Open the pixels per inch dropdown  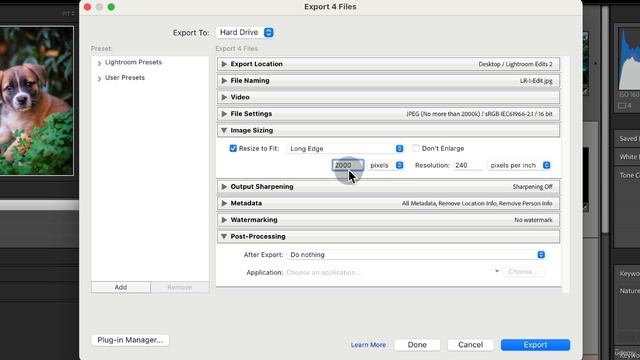click(520, 165)
